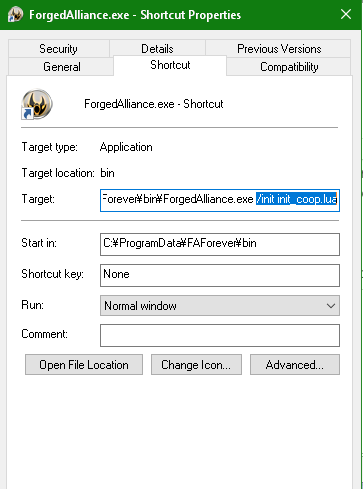The width and height of the screenshot is (363, 489).
Task: Close the Shortcut Properties dialog
Action: (346, 14)
